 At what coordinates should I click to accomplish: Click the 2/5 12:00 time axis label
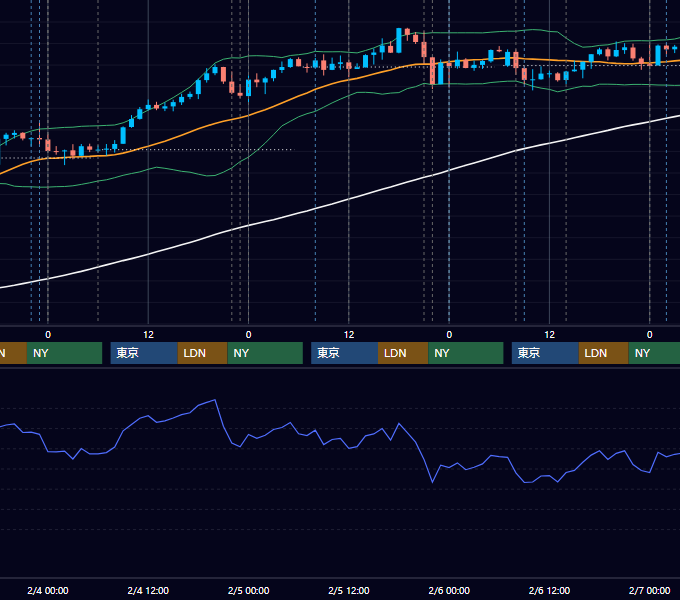pos(349,590)
